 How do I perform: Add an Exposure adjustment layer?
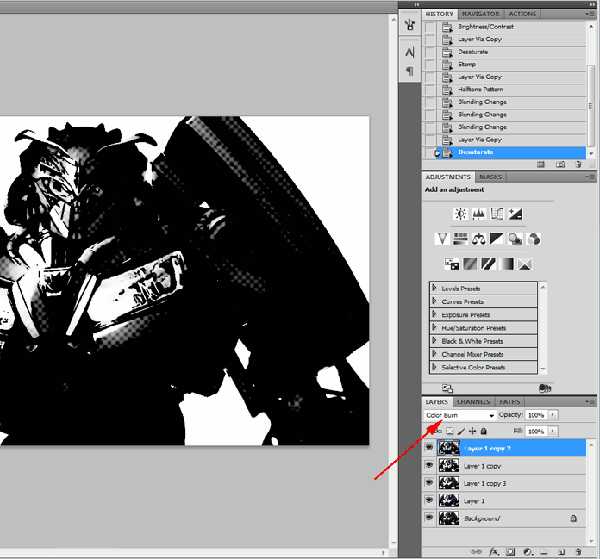tap(515, 214)
